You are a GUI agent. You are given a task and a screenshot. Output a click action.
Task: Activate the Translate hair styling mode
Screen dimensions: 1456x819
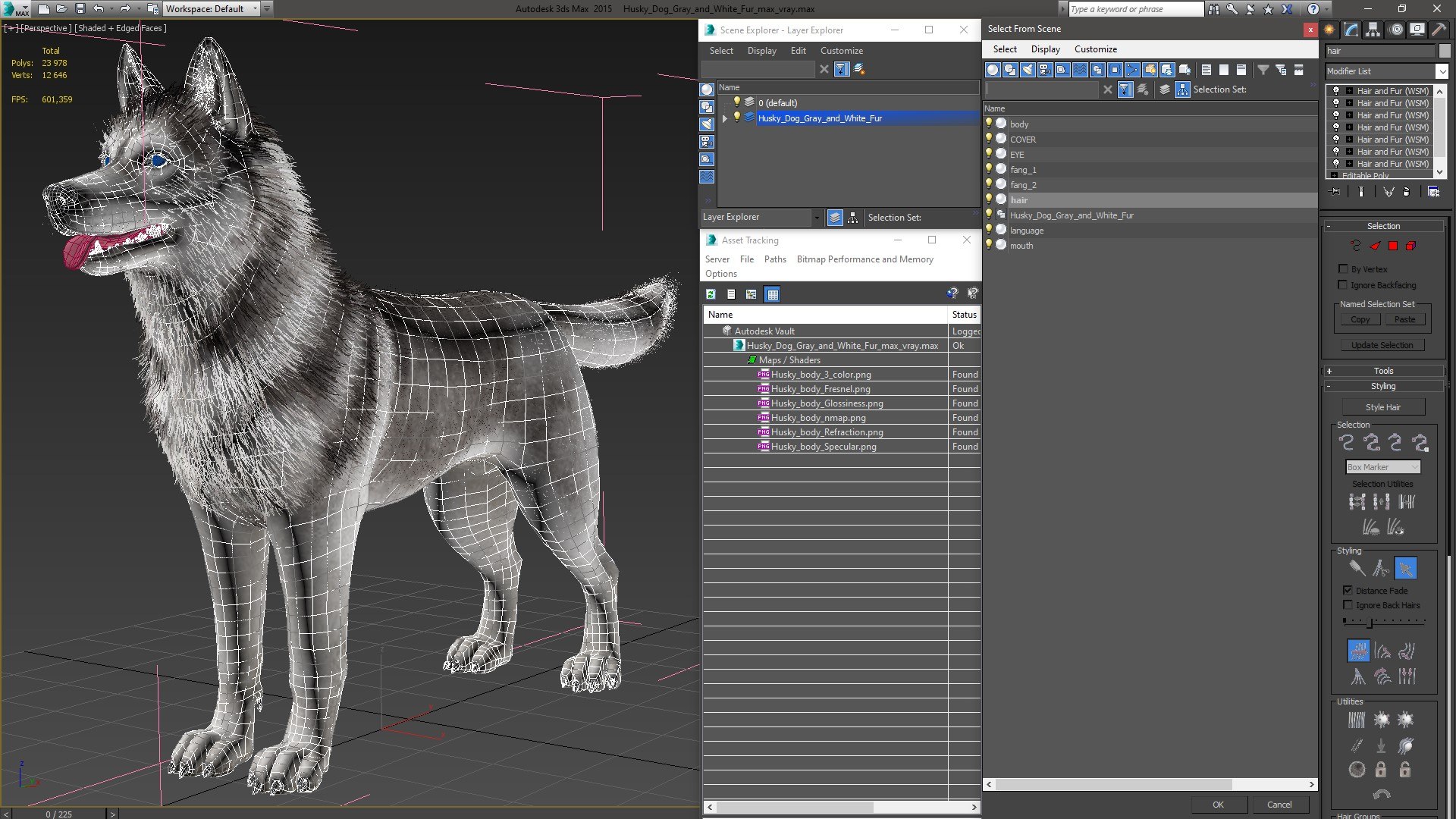pyautogui.click(x=1357, y=651)
